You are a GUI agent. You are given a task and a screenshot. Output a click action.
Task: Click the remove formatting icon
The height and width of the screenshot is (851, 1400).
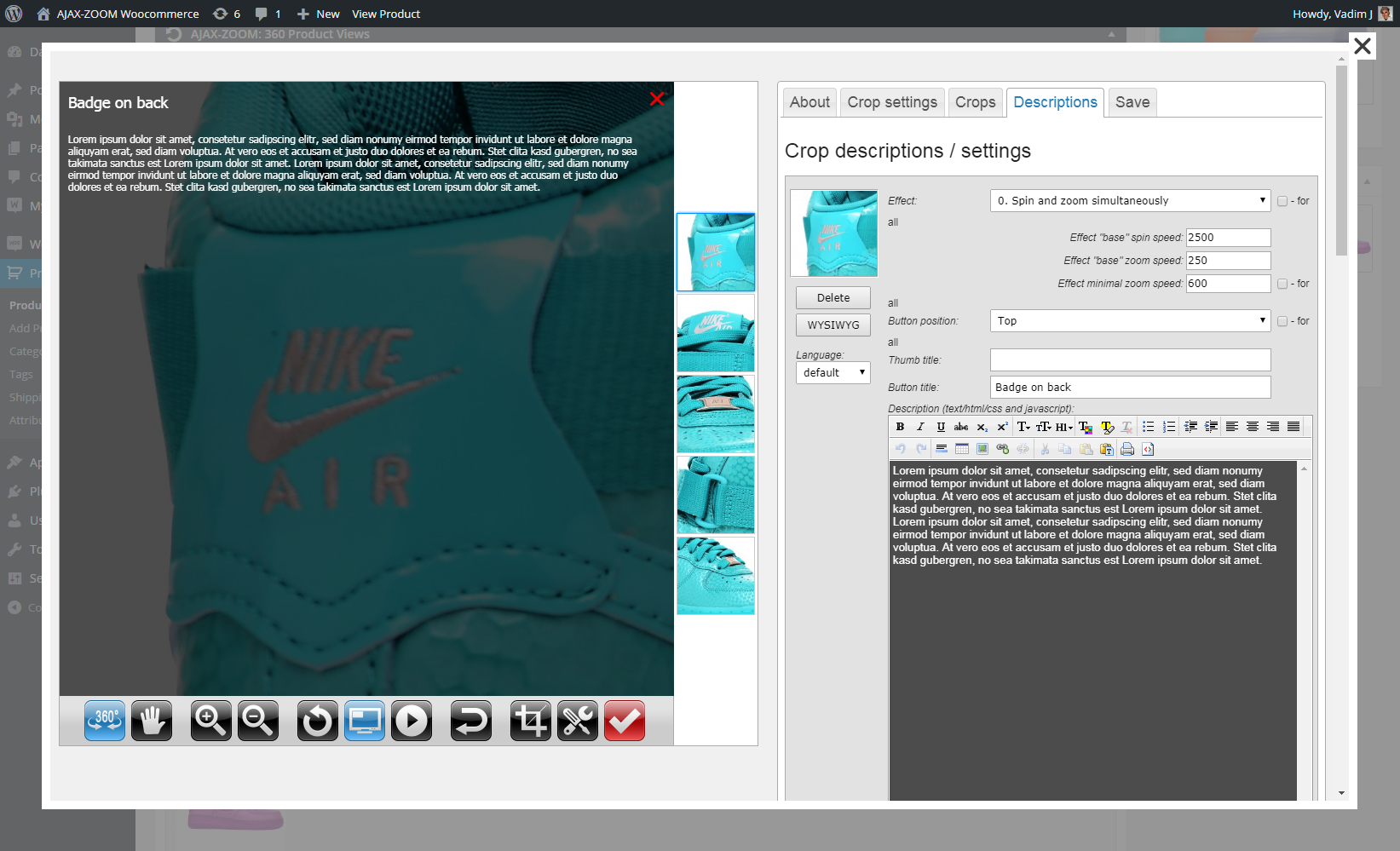(1127, 427)
